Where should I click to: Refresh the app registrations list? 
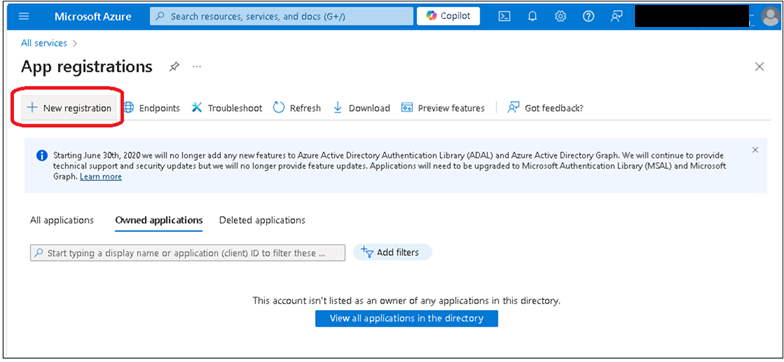pyautogui.click(x=297, y=108)
